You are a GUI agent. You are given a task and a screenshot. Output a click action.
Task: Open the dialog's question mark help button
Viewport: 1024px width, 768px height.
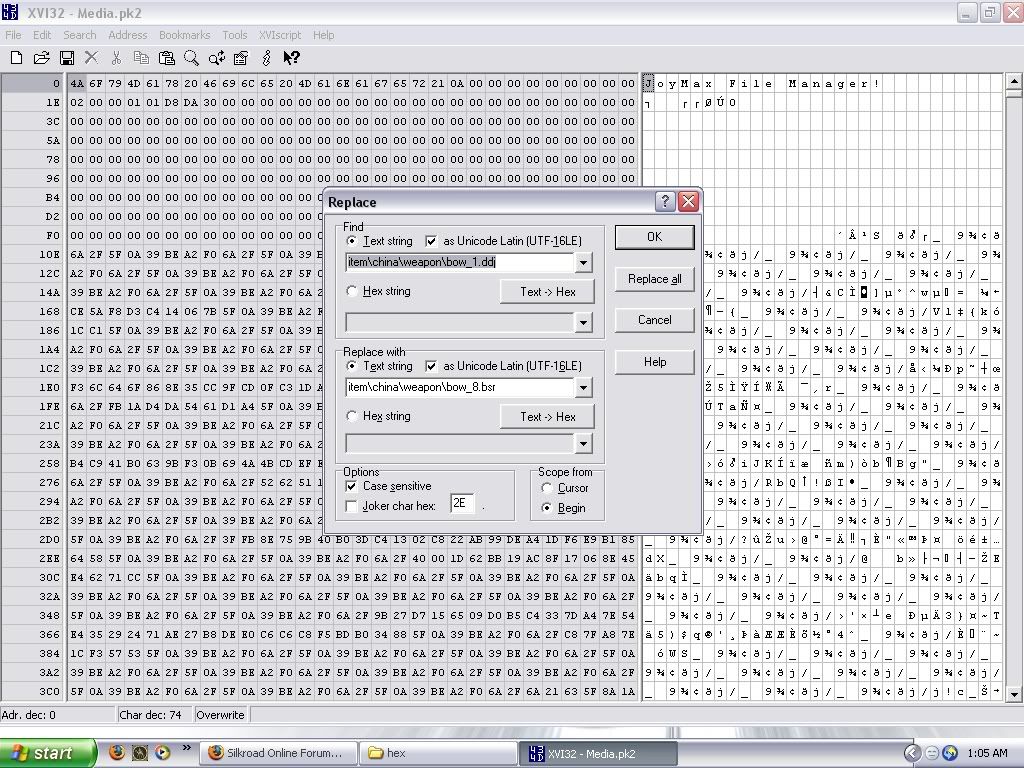(665, 202)
